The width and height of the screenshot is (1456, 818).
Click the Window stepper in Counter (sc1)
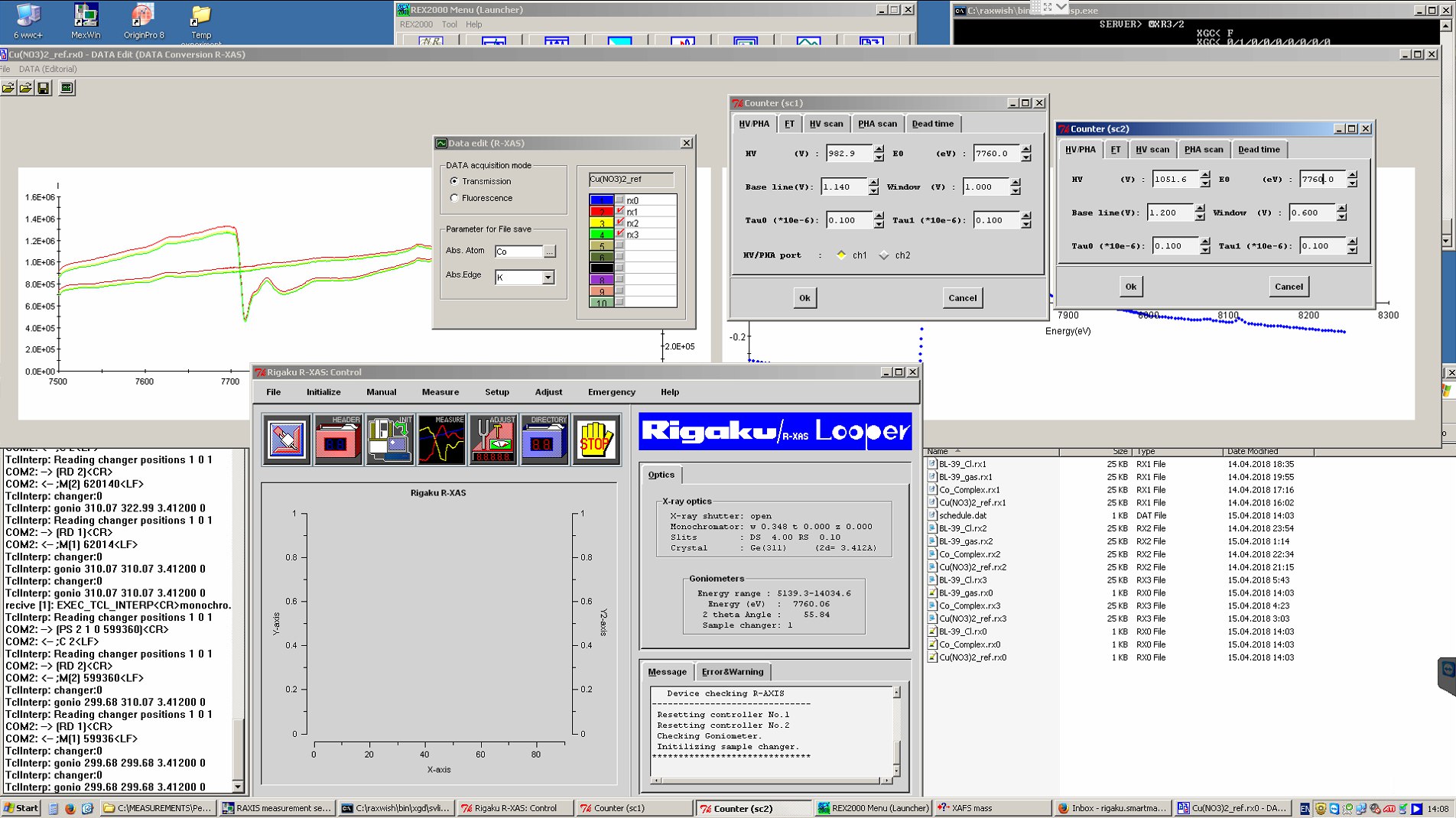click(x=1016, y=187)
